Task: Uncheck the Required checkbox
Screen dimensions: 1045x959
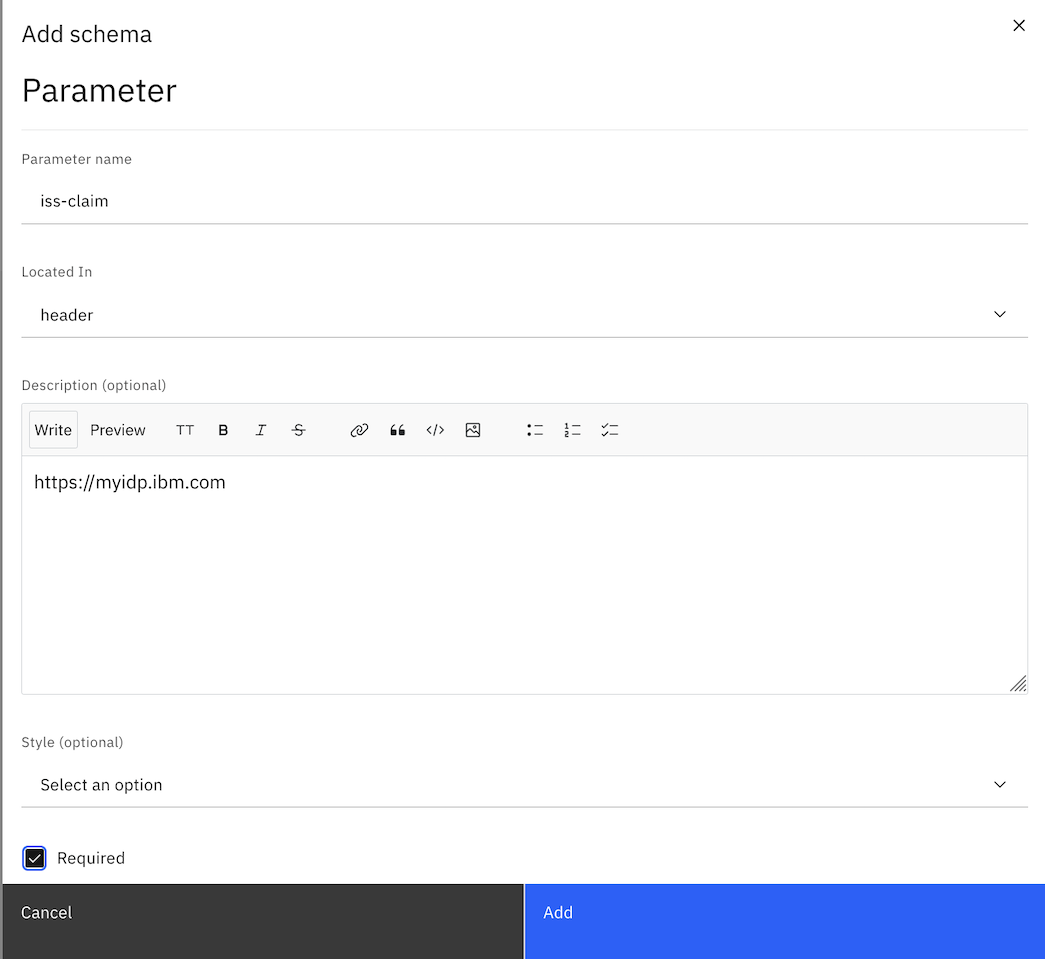Action: [34, 858]
